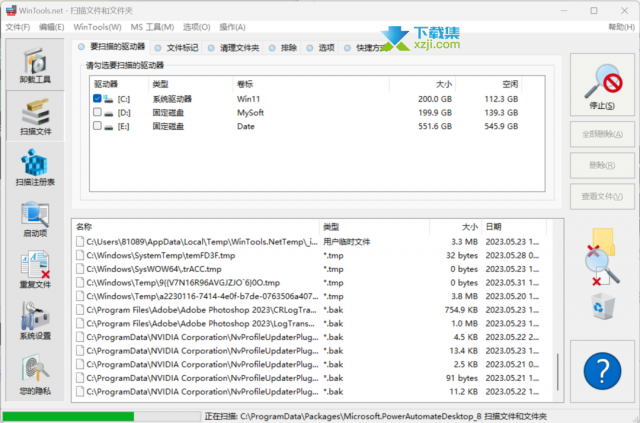640x423 pixels.
Task: Click the WinTools.net app icon in title bar
Action: click(x=11, y=10)
